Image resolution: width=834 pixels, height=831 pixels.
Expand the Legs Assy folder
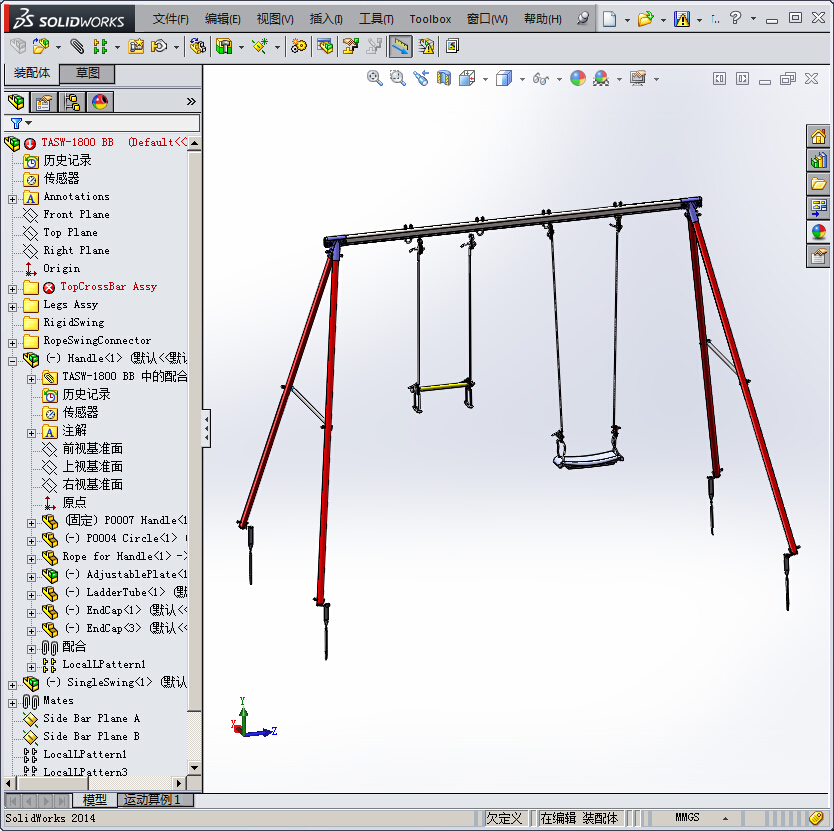click(x=12, y=308)
